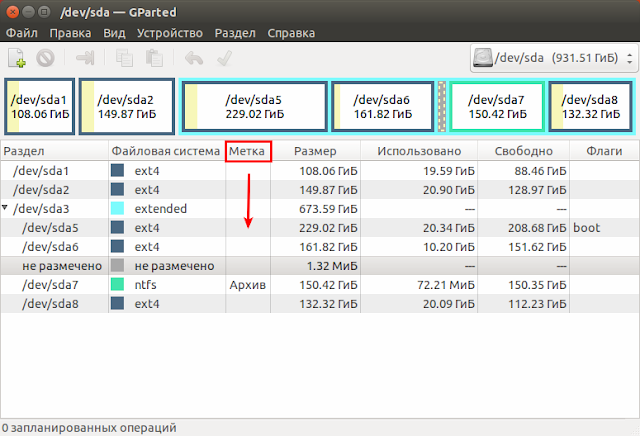Click the green ntfs swatch for /dev/sda7
Viewport: 640px width, 436px height.
click(x=118, y=285)
